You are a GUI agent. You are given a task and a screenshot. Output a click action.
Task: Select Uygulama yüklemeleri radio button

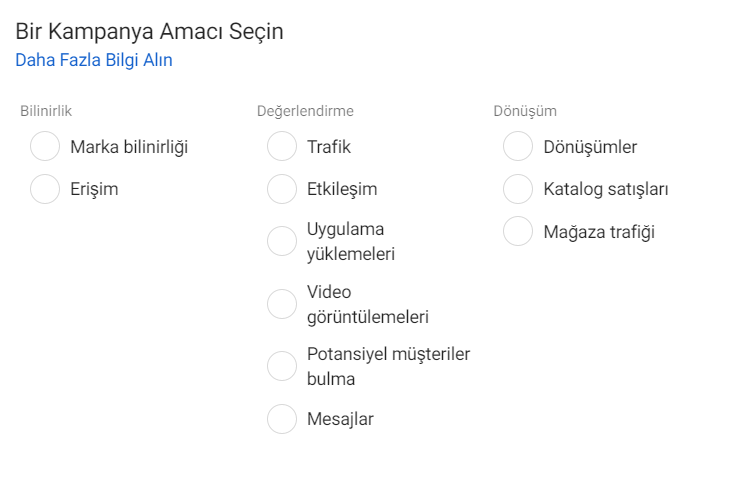tap(282, 241)
